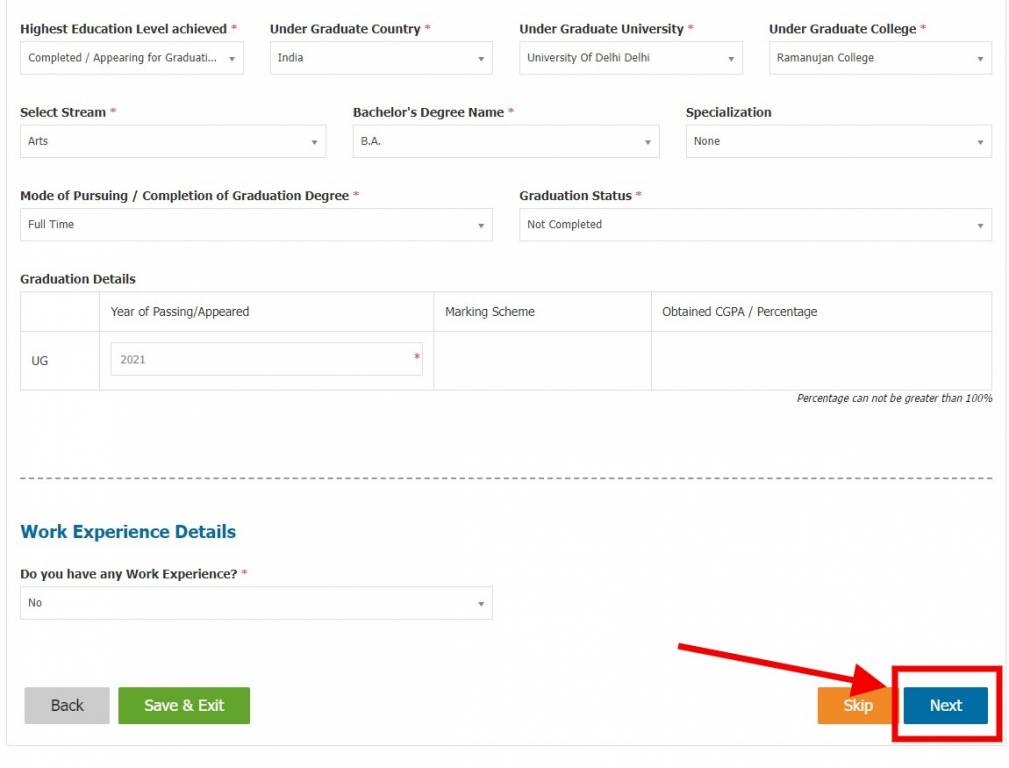Click arrow icon on Under Graduate College
Viewport: 1009px width, 768px height.
click(980, 59)
